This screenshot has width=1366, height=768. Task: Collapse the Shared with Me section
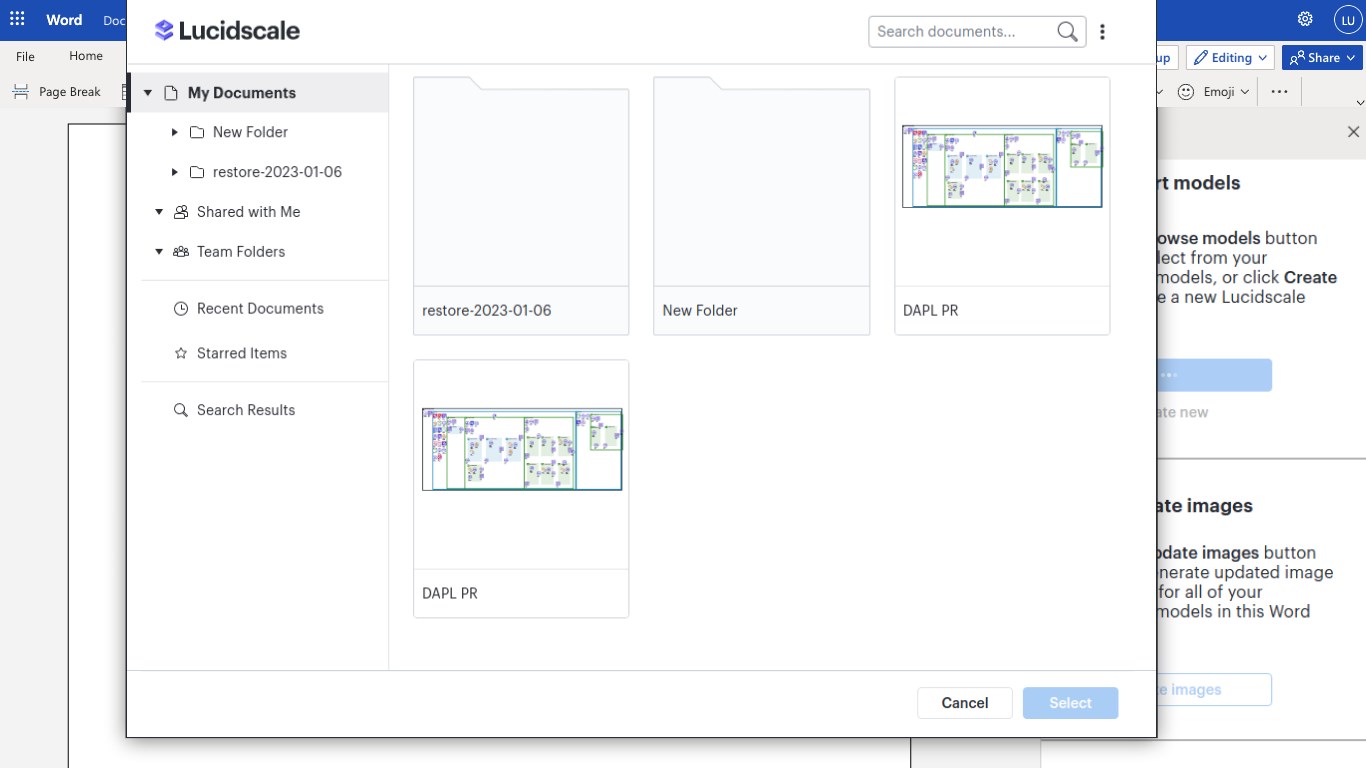[159, 212]
